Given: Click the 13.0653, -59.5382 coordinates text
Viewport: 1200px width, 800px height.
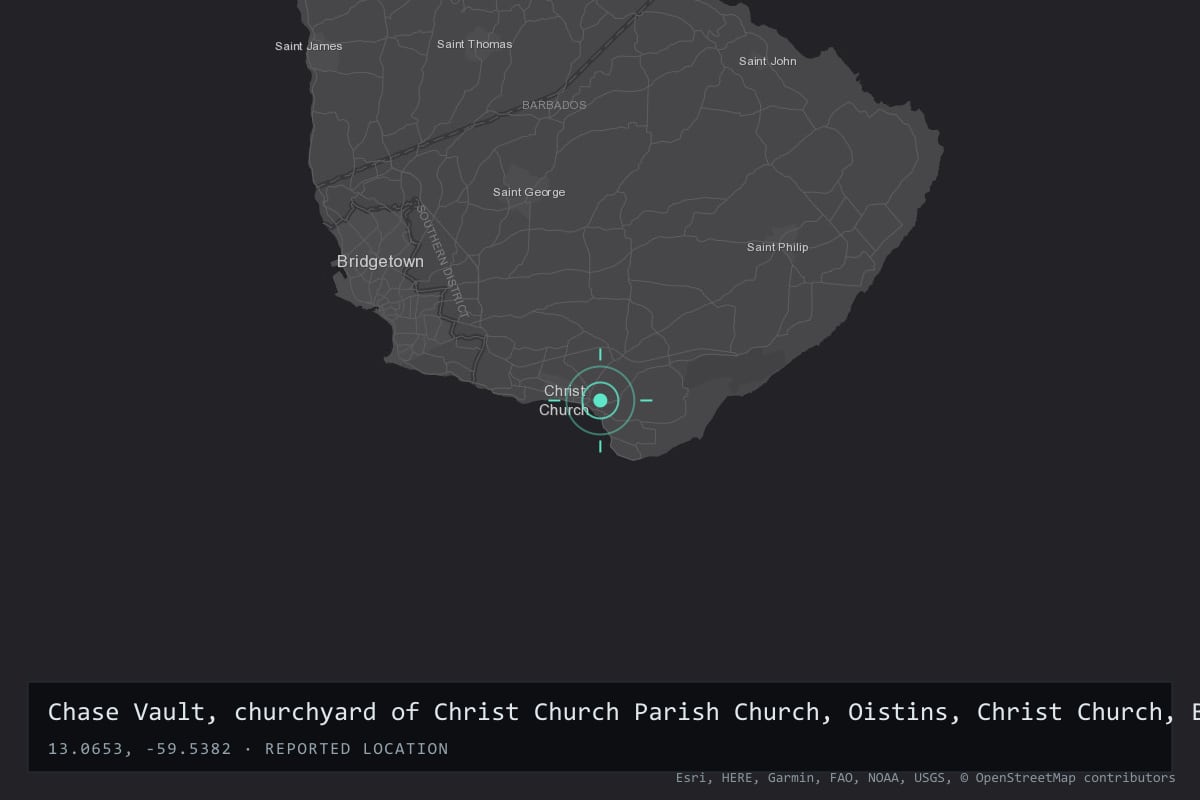Looking at the screenshot, I should click(x=139, y=749).
